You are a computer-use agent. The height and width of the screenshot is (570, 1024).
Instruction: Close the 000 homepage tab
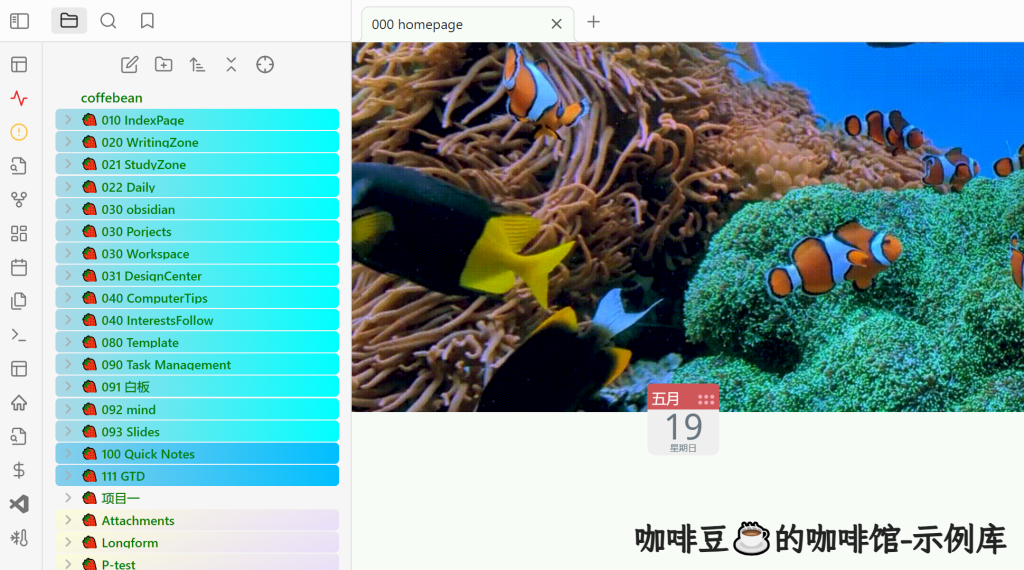[x=556, y=24]
